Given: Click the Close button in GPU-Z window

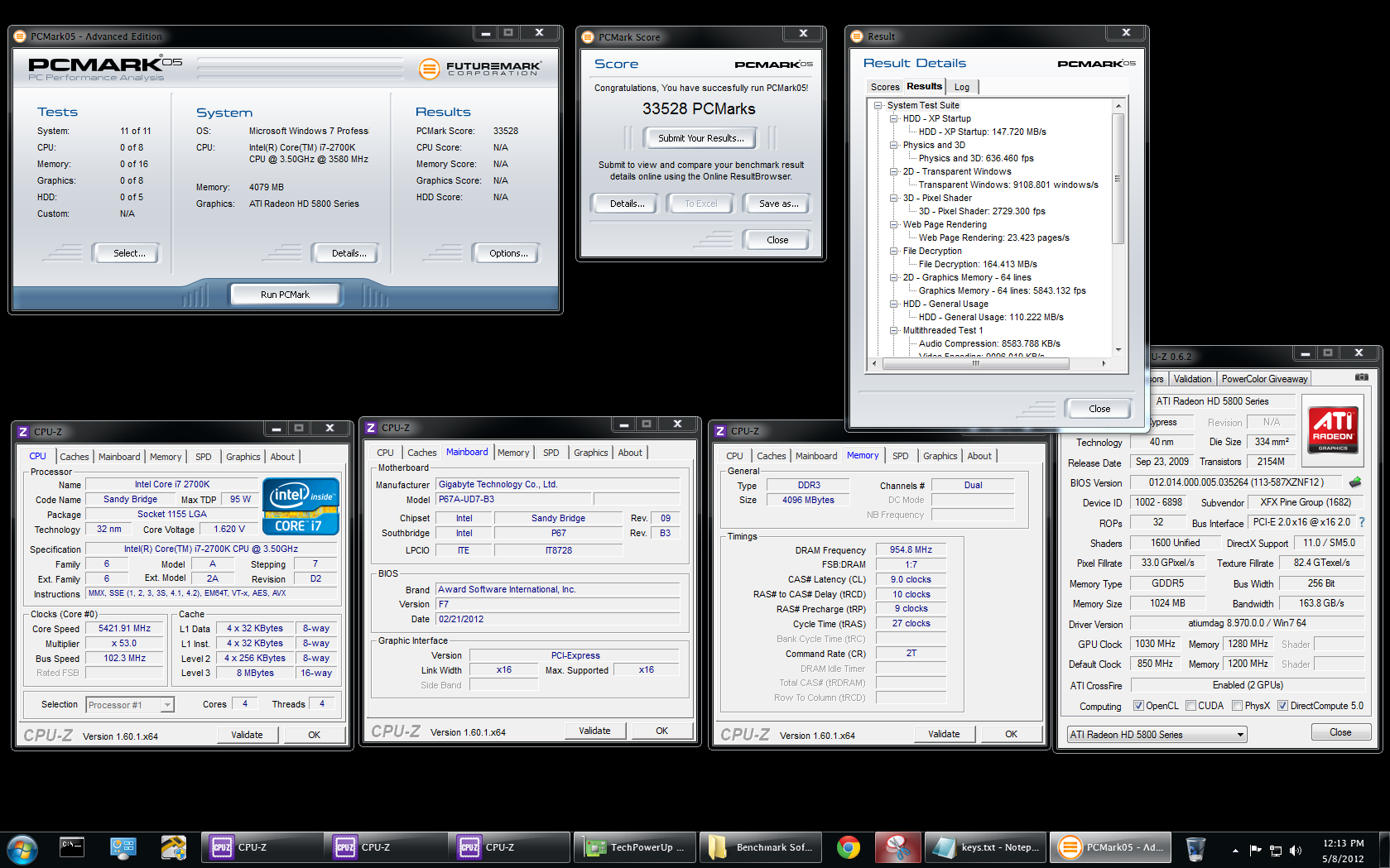Looking at the screenshot, I should [x=1340, y=732].
